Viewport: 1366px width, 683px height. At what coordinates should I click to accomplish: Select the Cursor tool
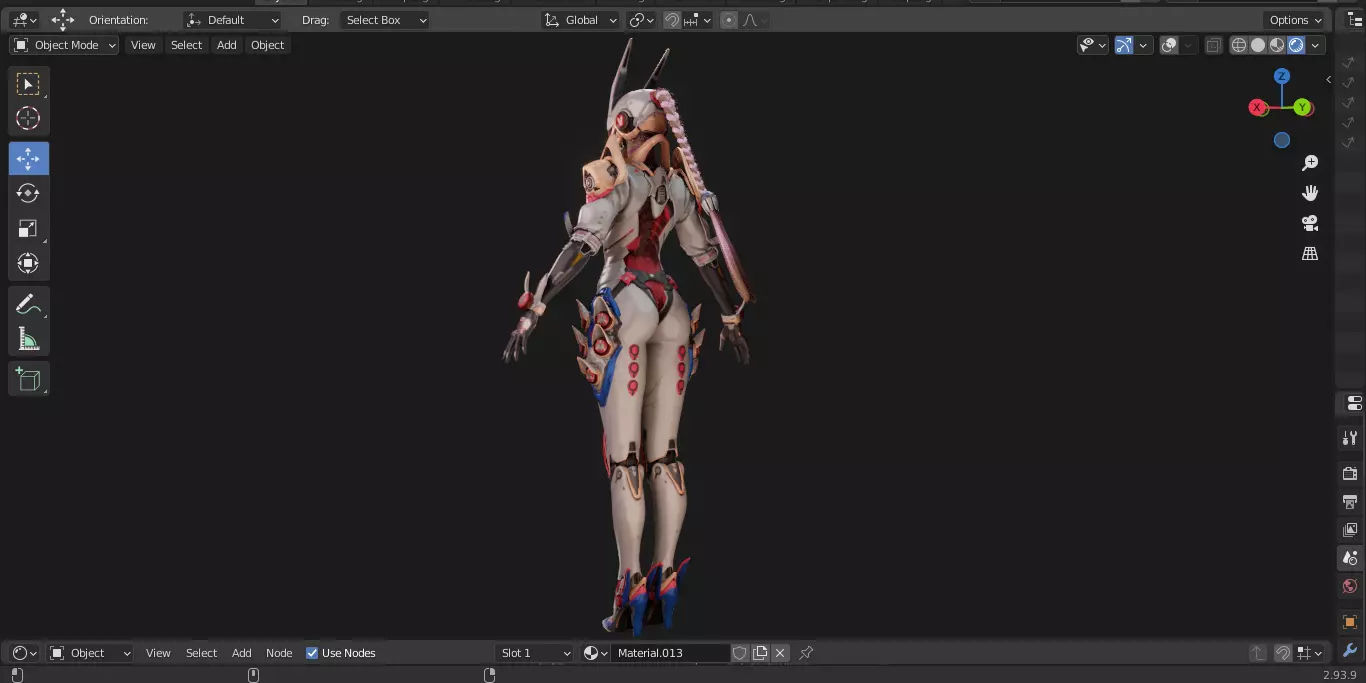[28, 118]
